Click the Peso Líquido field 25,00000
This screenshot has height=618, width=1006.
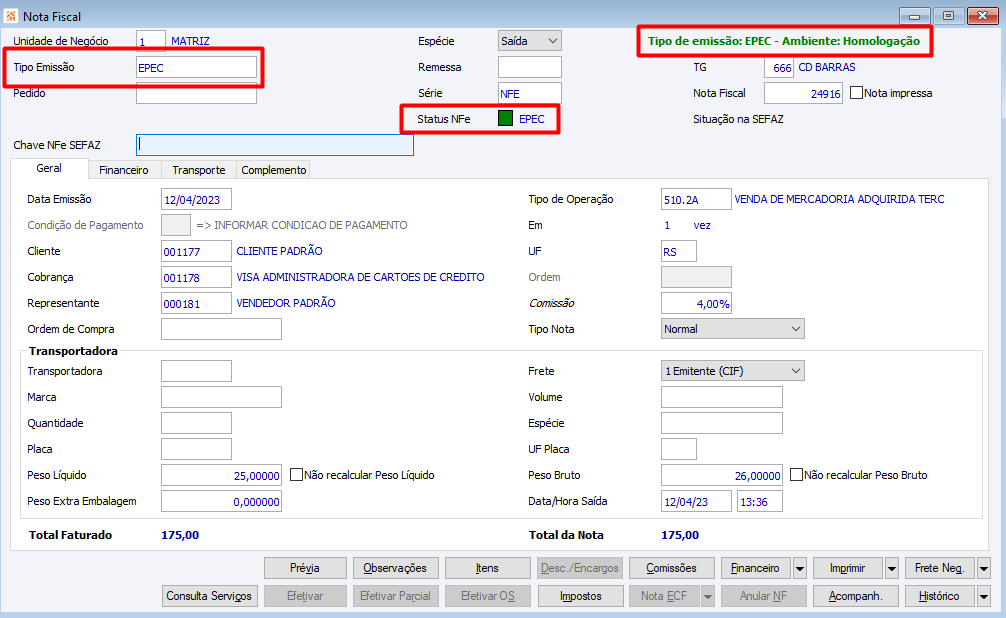click(x=221, y=476)
